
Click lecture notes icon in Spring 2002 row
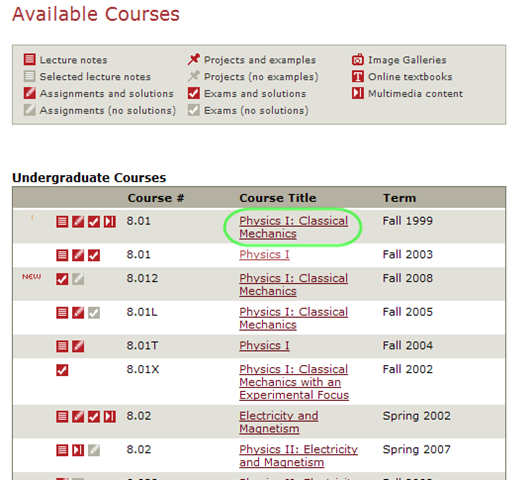(62, 416)
